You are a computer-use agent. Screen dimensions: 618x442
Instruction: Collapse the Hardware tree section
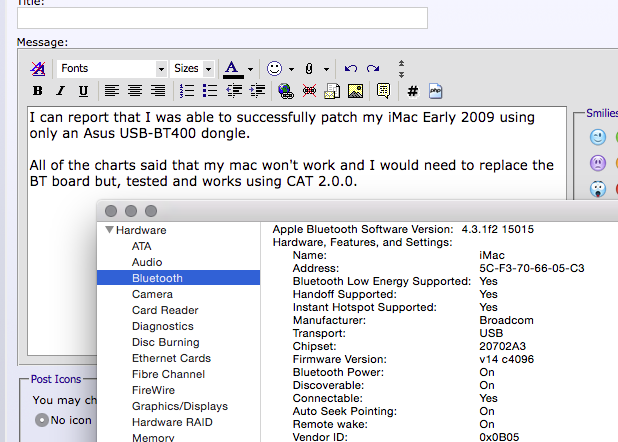click(x=110, y=229)
